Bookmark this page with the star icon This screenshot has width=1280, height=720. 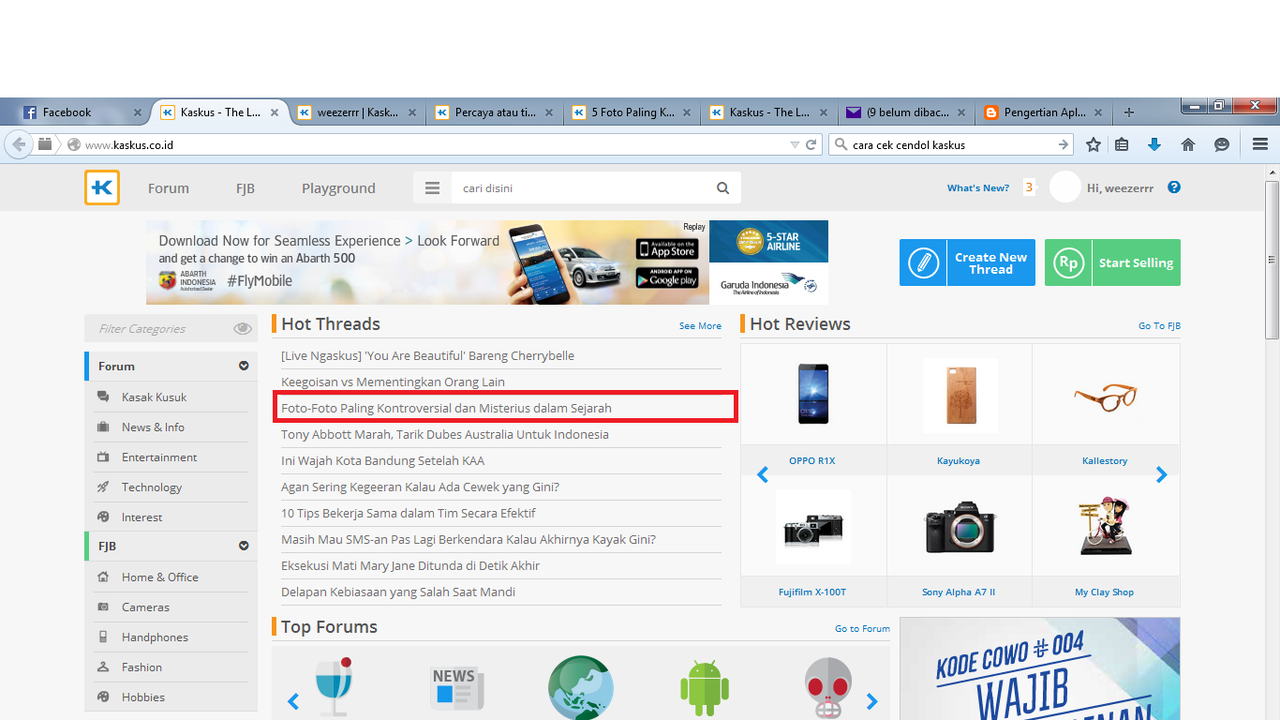coord(1093,144)
